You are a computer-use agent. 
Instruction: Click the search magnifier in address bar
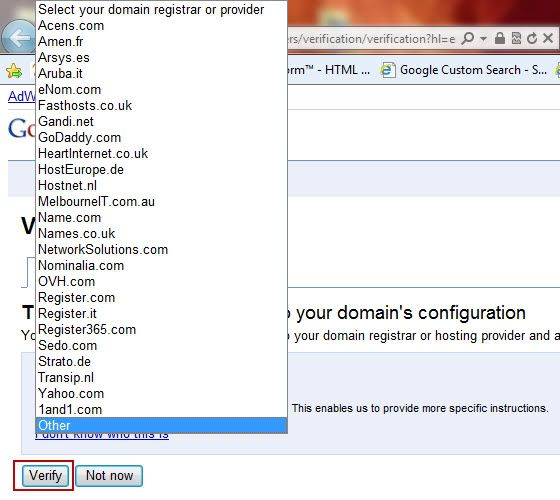coord(468,38)
